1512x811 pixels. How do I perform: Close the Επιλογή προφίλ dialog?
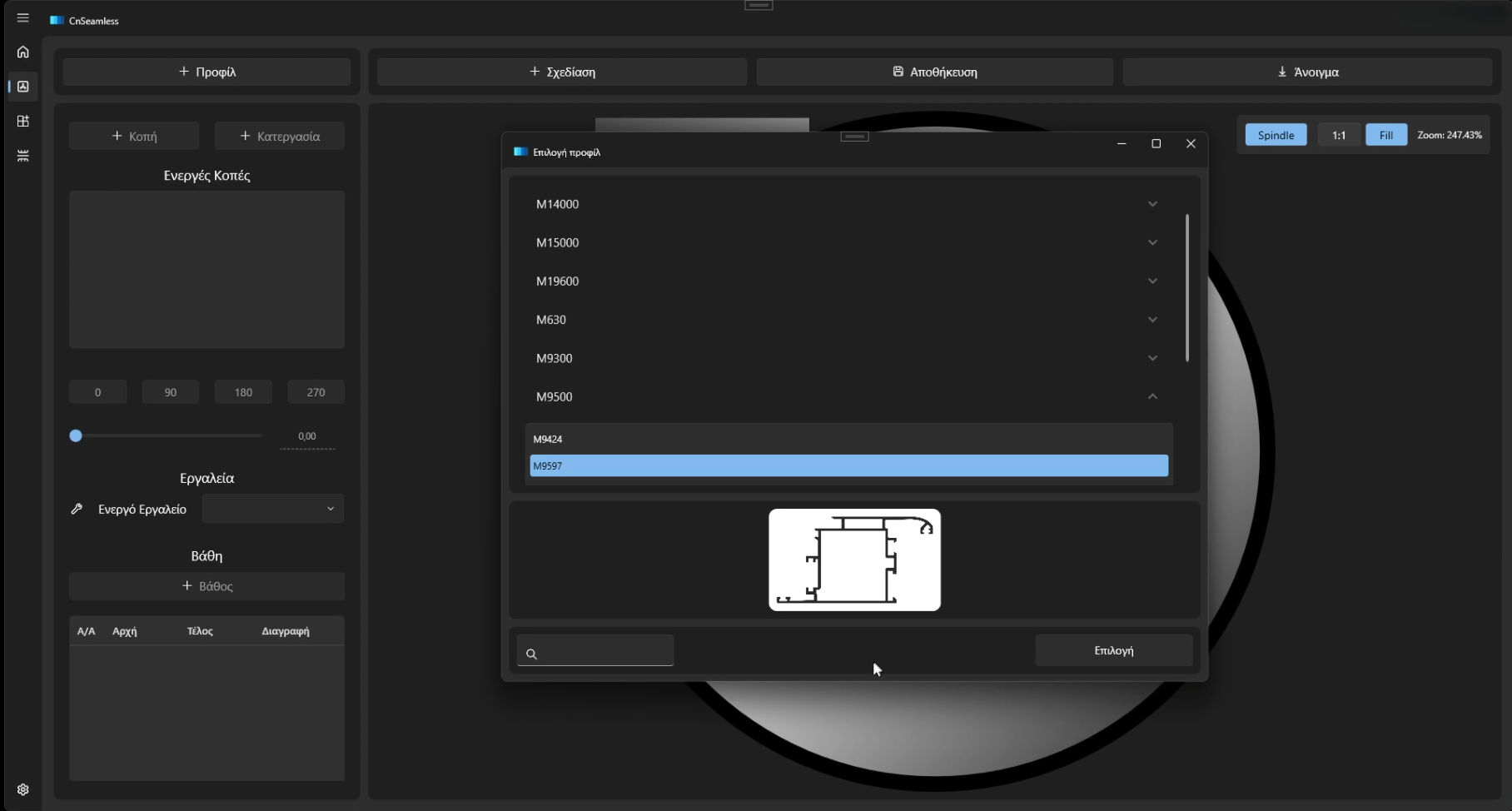(1191, 144)
